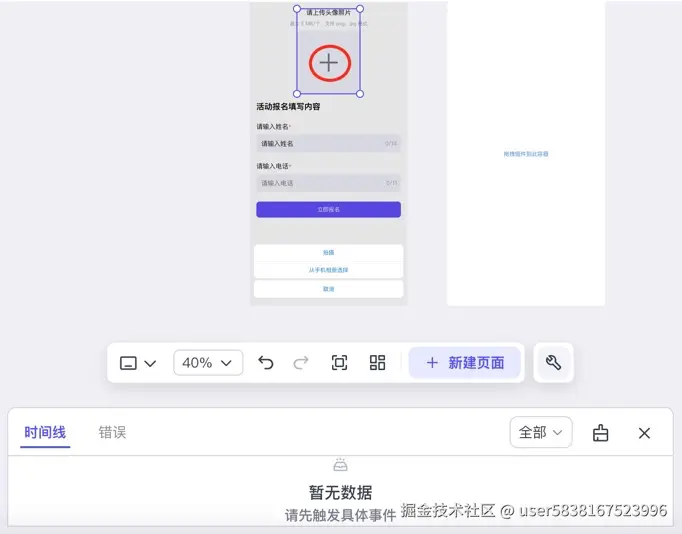Focus the 请输入姓名 input field
682x534 pixels.
pos(328,144)
